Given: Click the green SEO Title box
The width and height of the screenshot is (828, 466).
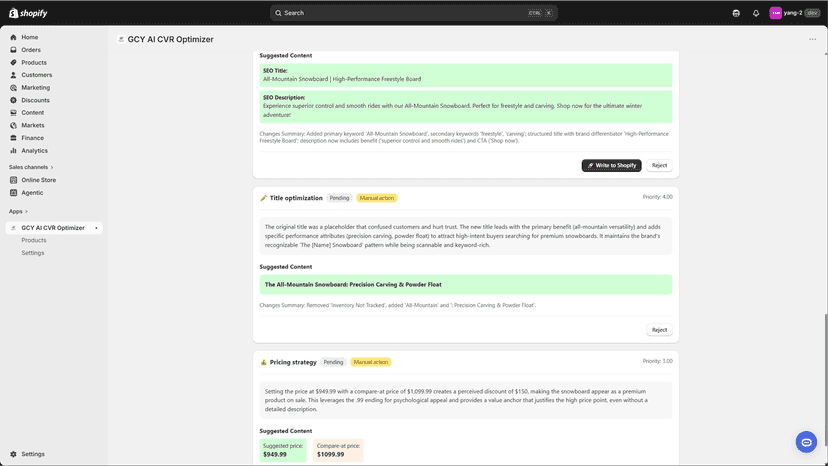Looking at the screenshot, I should click(x=466, y=75).
